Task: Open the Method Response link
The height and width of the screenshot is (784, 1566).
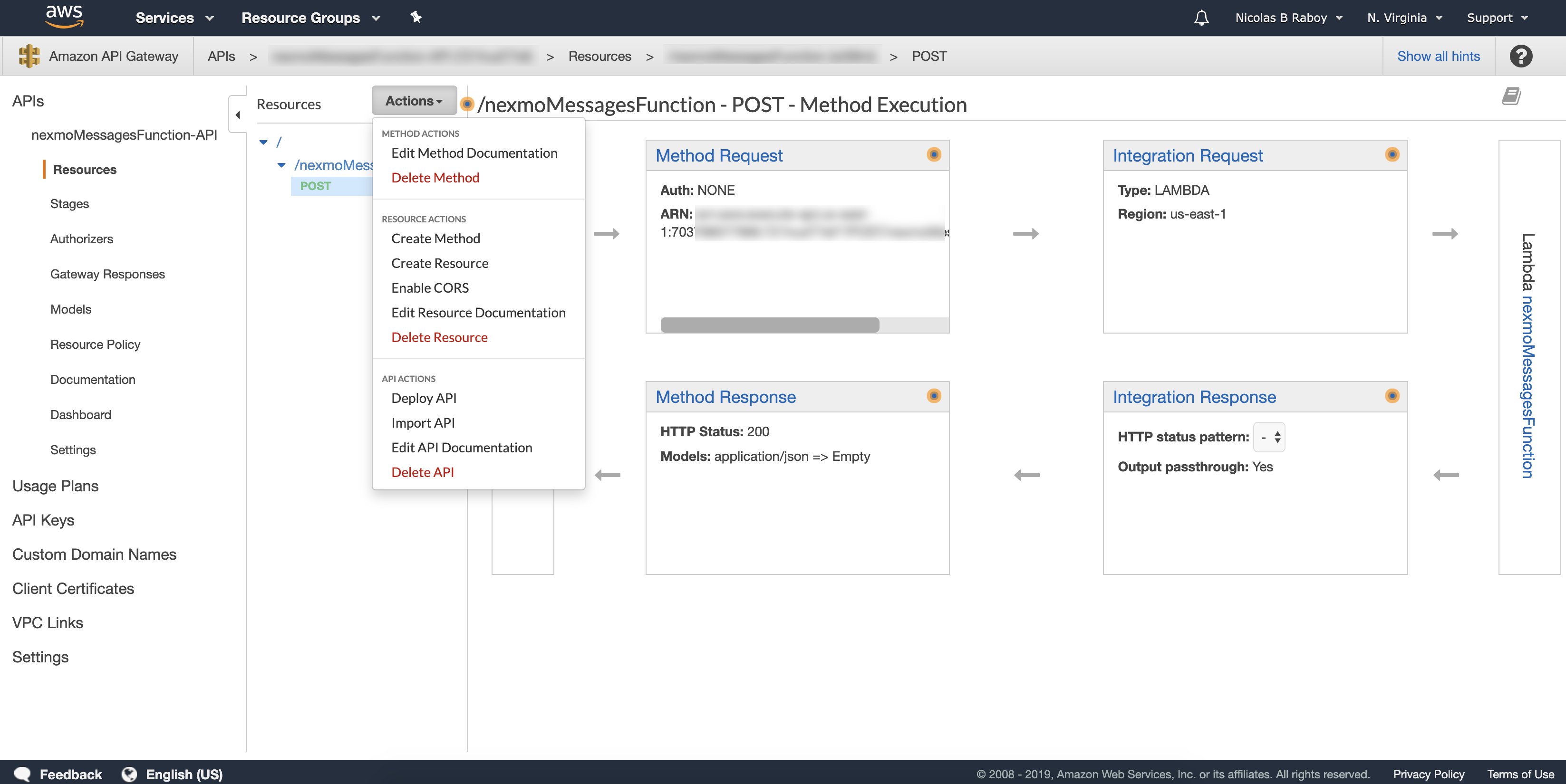Action: pyautogui.click(x=726, y=397)
